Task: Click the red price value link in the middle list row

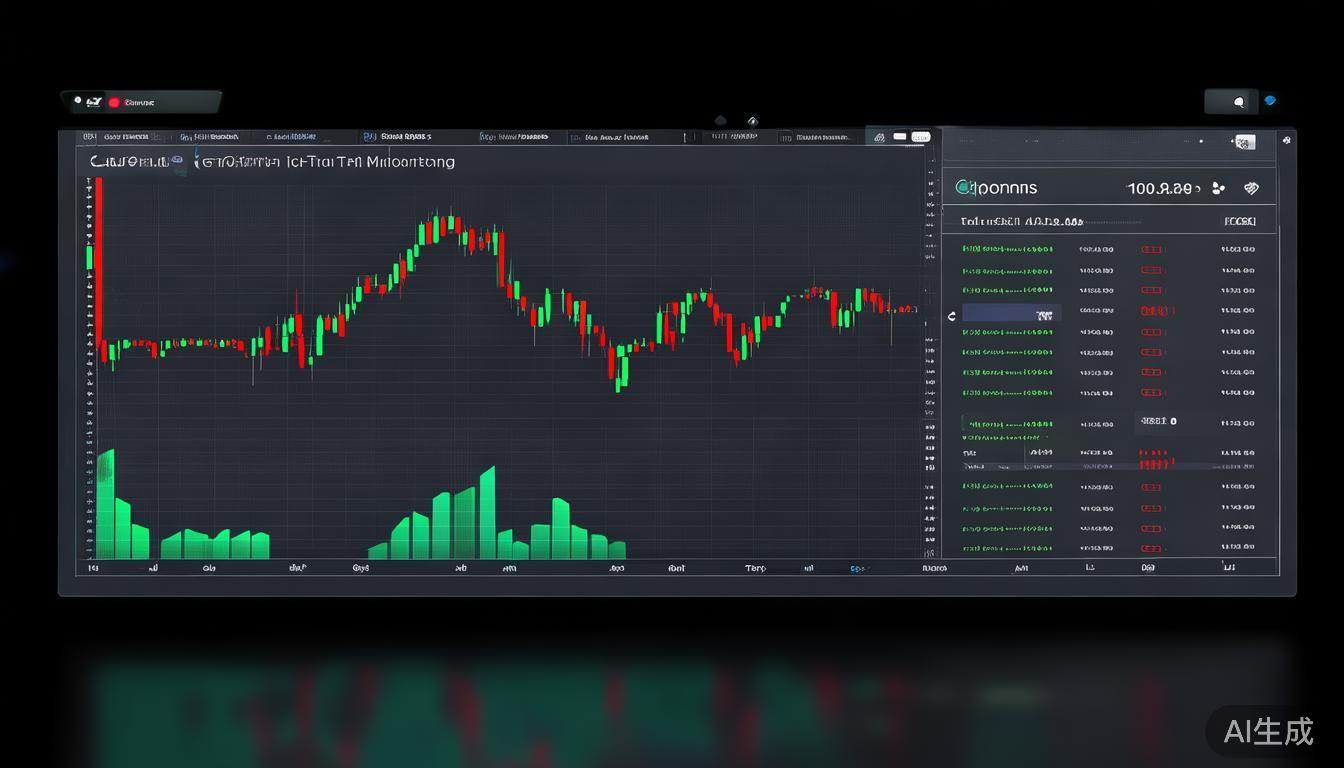Action: [x=1155, y=452]
